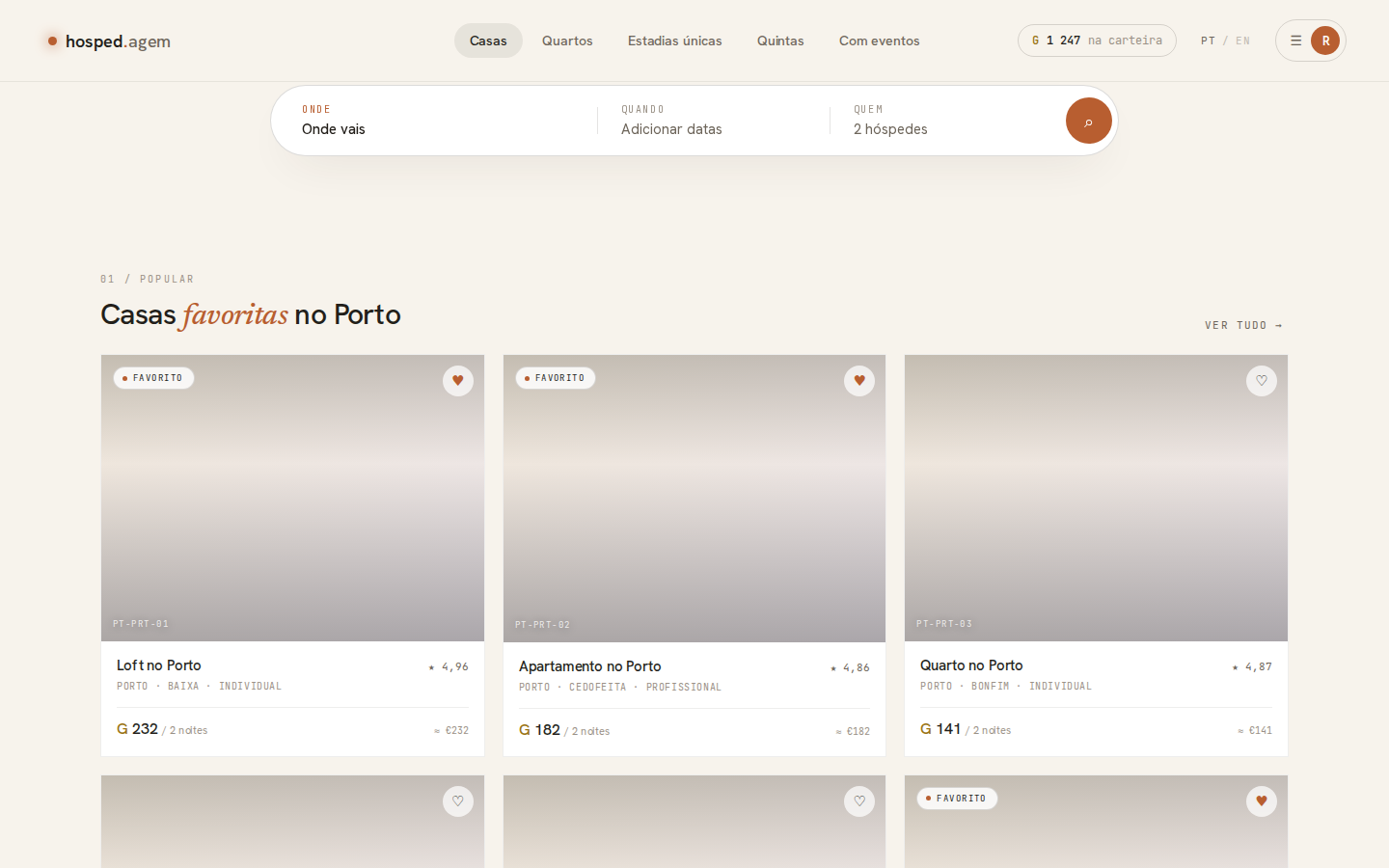The width and height of the screenshot is (1389, 868).
Task: Focus the Onde vais destination field
Action: coord(439,121)
